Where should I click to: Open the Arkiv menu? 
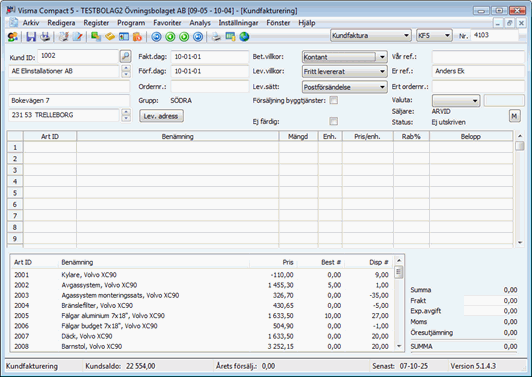(31, 23)
